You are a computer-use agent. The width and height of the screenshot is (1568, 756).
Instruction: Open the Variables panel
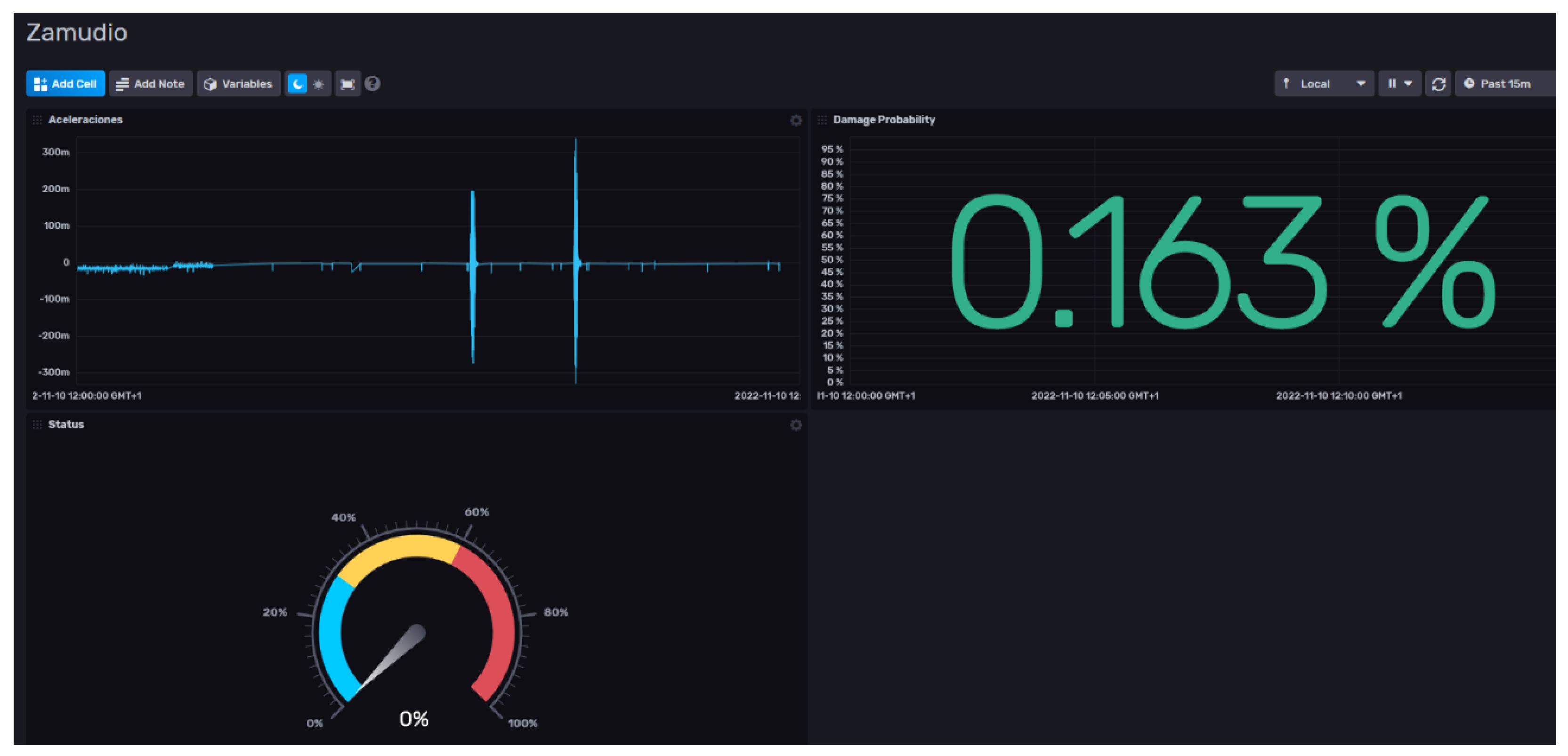pyautogui.click(x=238, y=83)
